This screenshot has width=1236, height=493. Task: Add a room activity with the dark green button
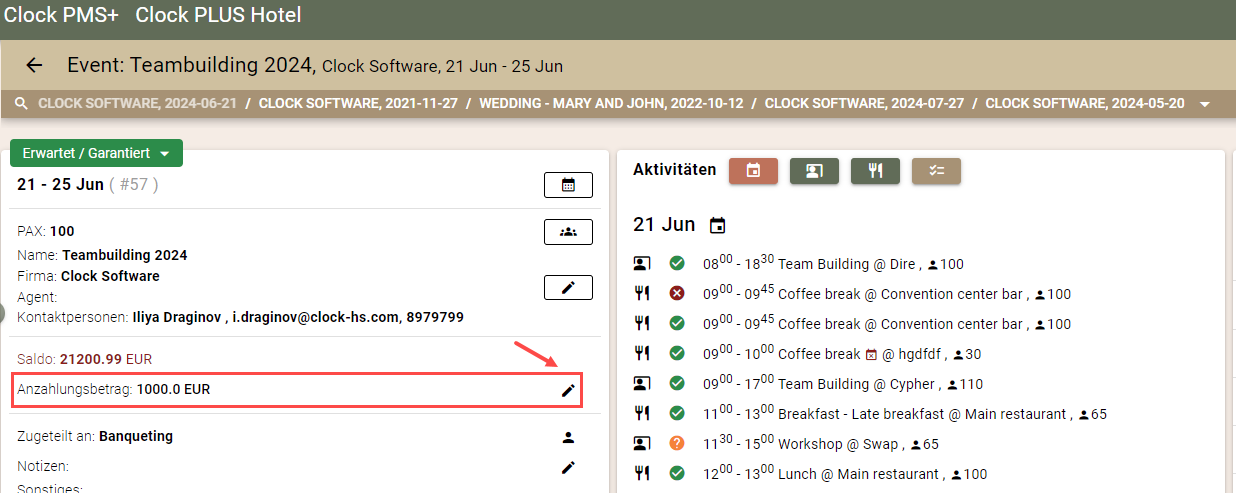(x=814, y=171)
